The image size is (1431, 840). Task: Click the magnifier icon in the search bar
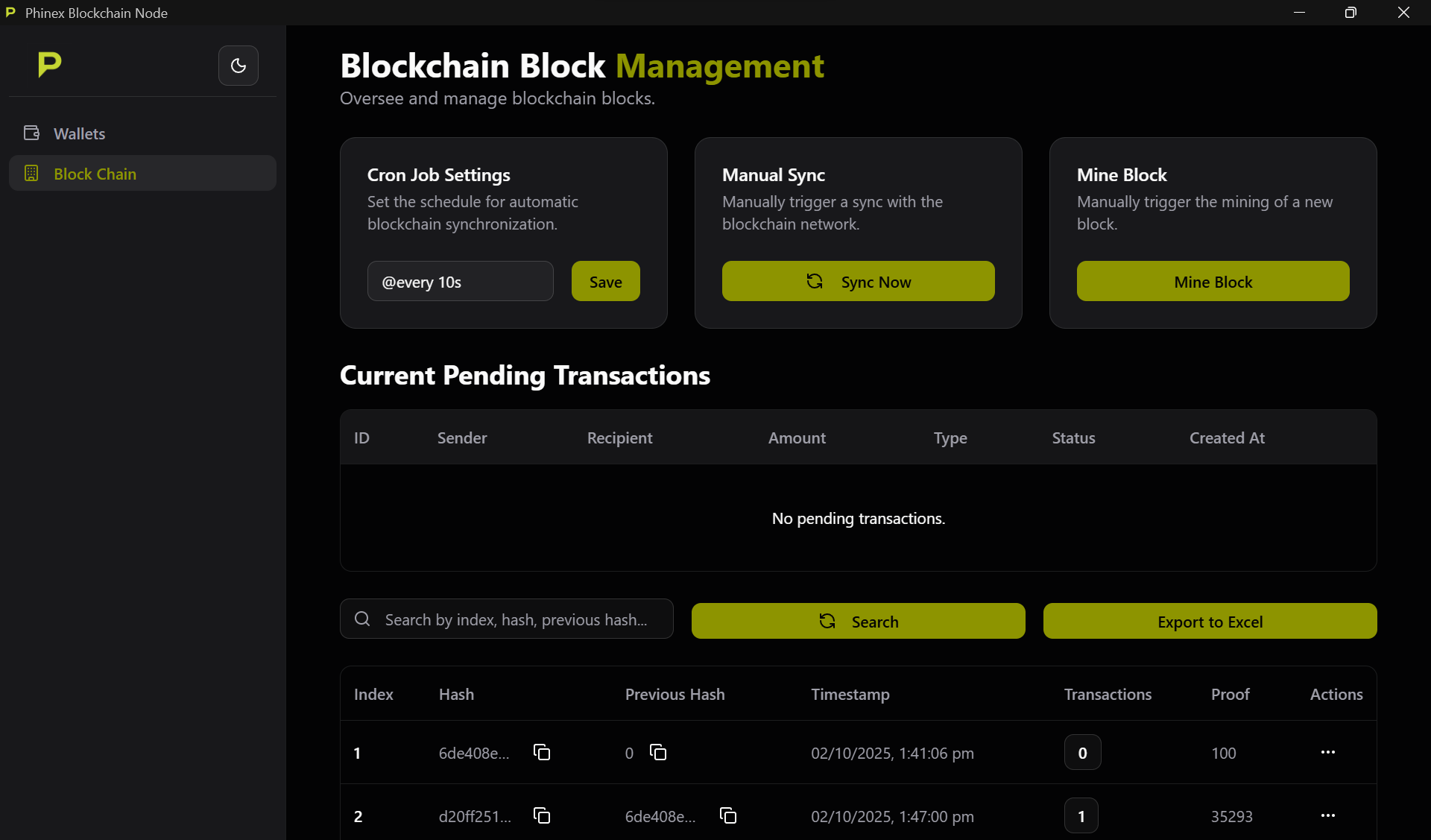click(362, 619)
